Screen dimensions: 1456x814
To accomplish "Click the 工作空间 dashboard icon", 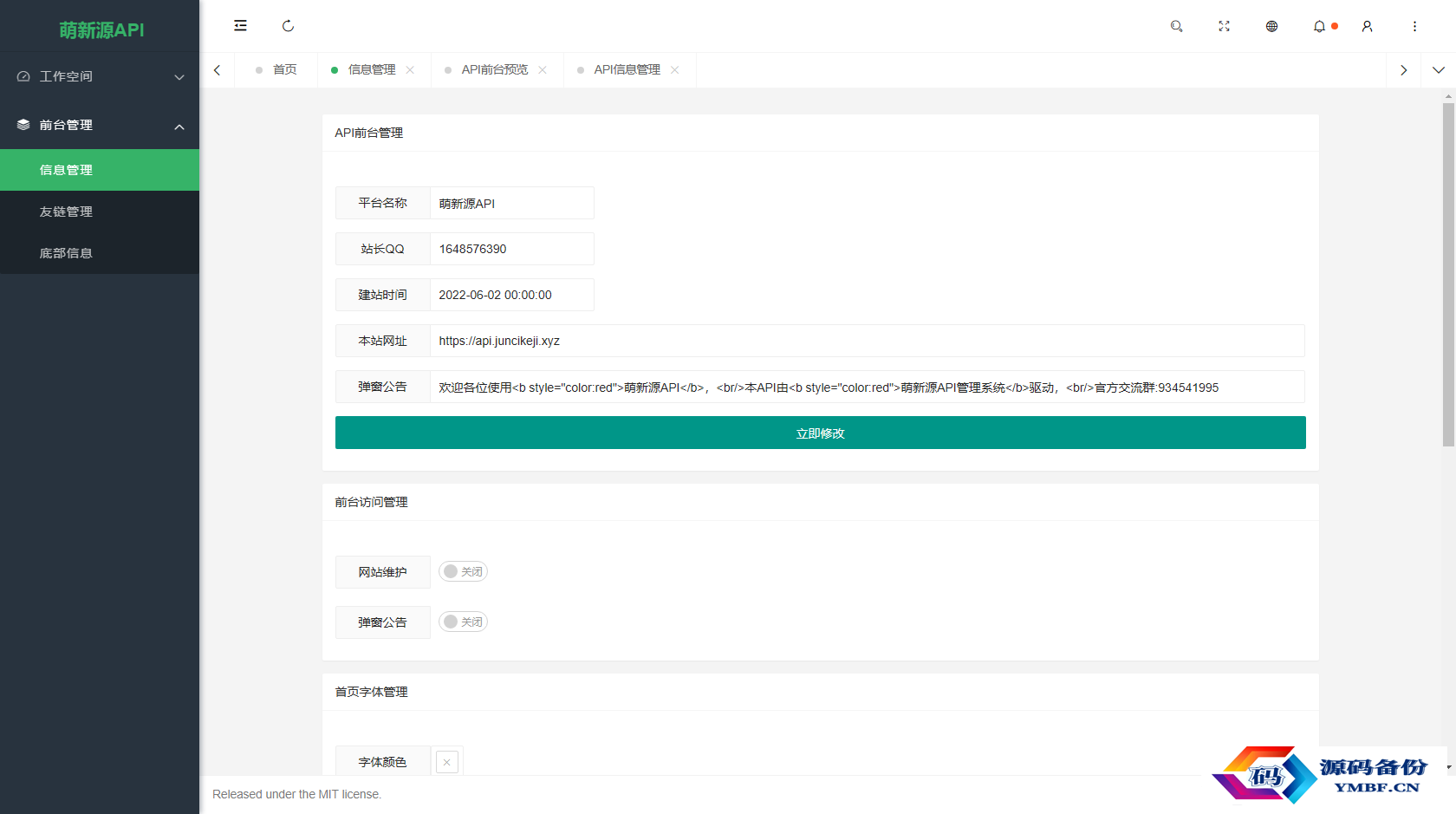I will coord(23,76).
